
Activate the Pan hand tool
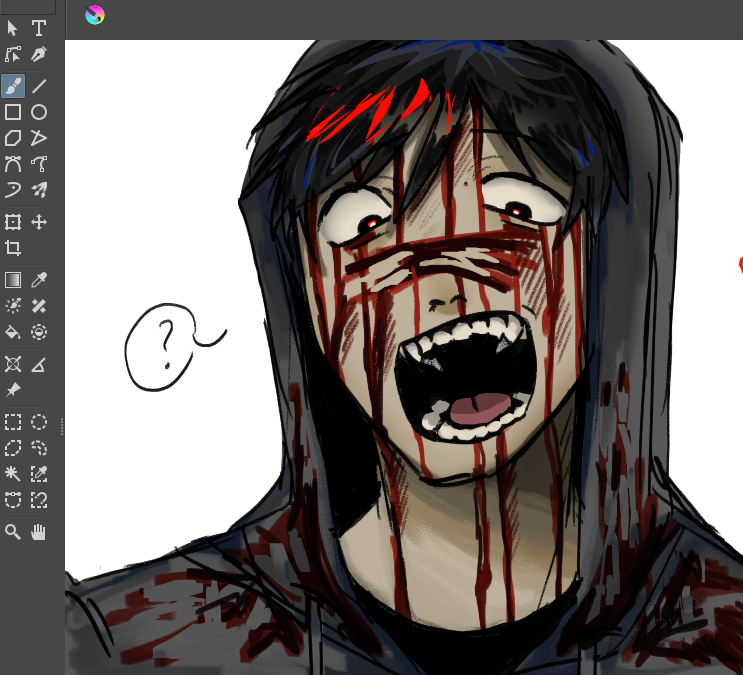(39, 532)
